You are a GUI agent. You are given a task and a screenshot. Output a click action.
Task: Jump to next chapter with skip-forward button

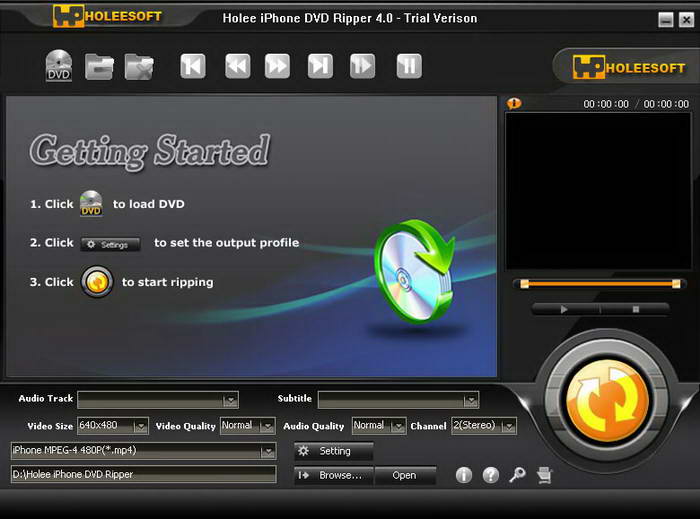pos(320,66)
